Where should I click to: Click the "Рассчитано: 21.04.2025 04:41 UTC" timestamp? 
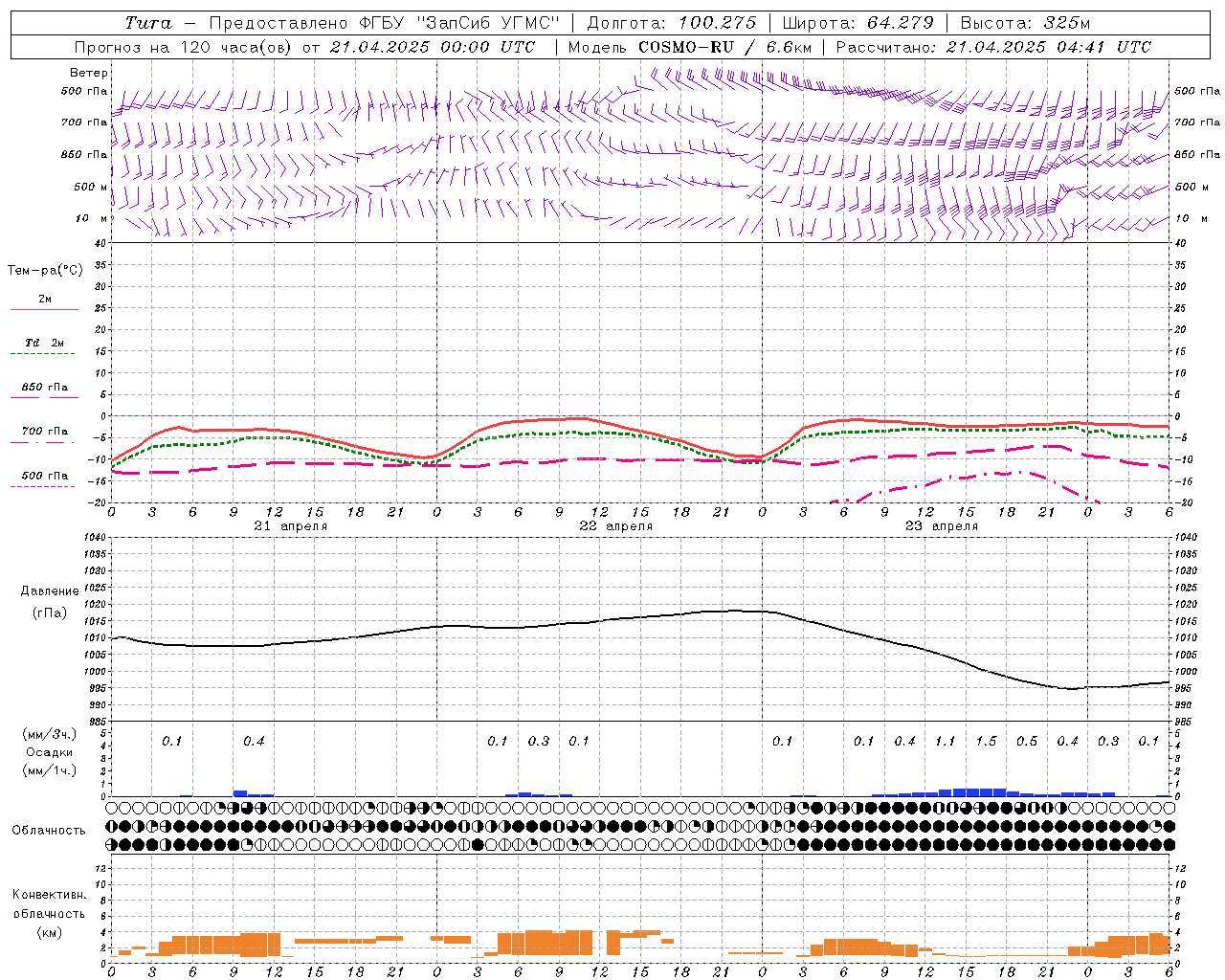[x=993, y=47]
